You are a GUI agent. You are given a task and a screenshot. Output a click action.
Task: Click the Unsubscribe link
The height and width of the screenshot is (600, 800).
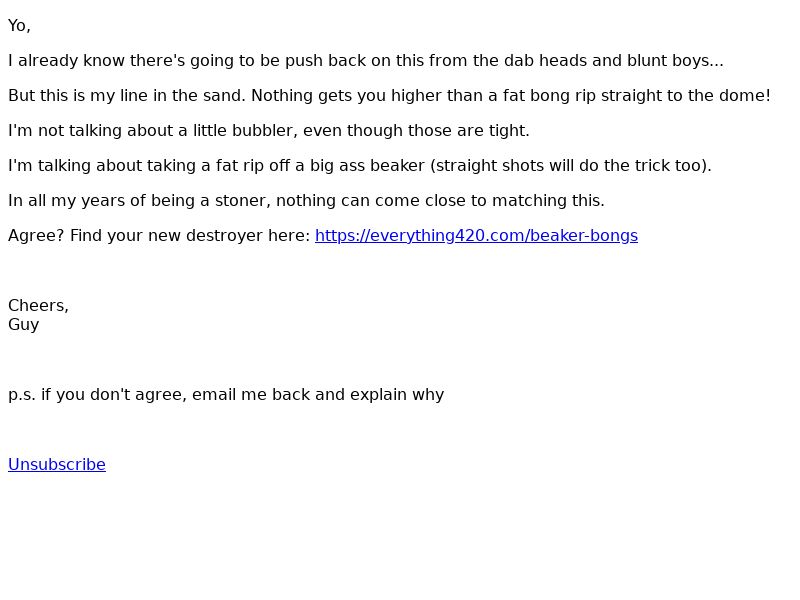point(57,465)
